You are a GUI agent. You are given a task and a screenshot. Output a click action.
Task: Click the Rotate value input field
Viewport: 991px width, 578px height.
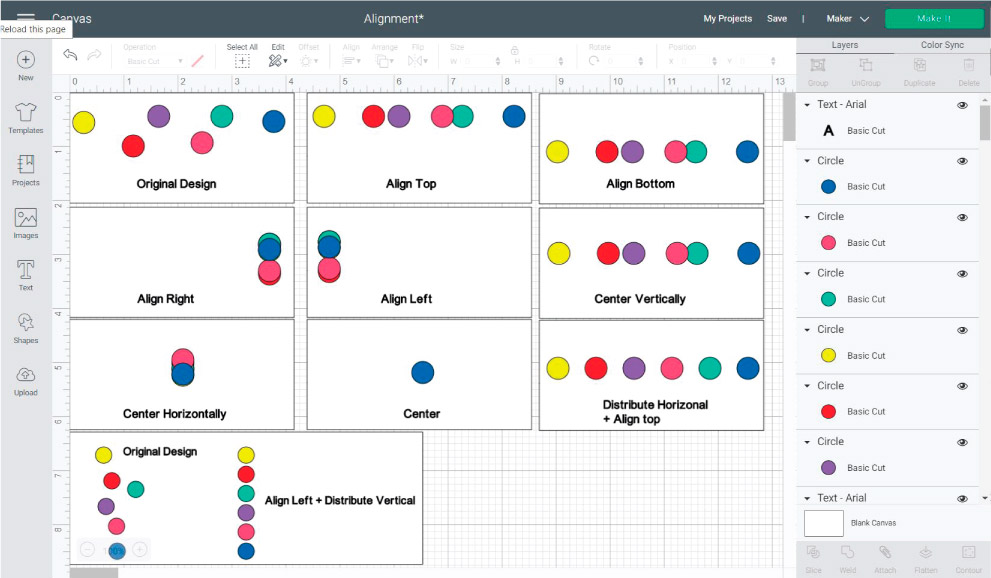pos(622,61)
